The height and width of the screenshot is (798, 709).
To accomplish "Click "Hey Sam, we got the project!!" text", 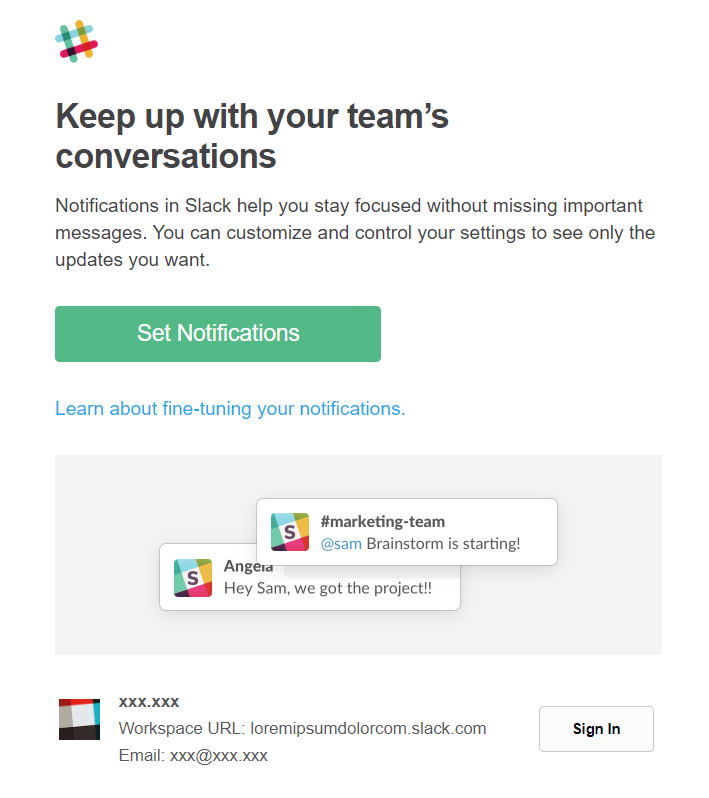I will (x=328, y=588).
